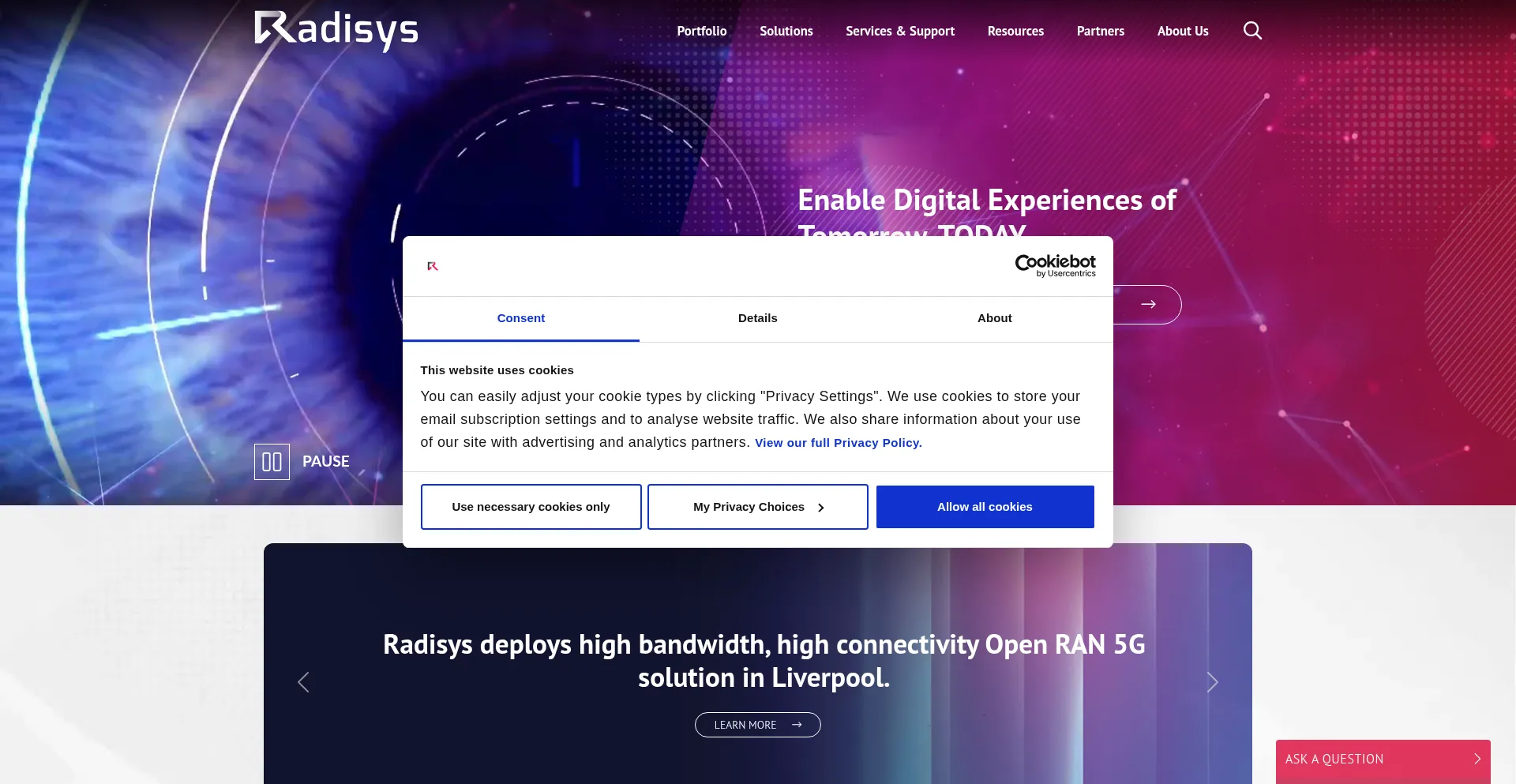
Task: Expand Services & Support menu
Action: click(x=899, y=32)
